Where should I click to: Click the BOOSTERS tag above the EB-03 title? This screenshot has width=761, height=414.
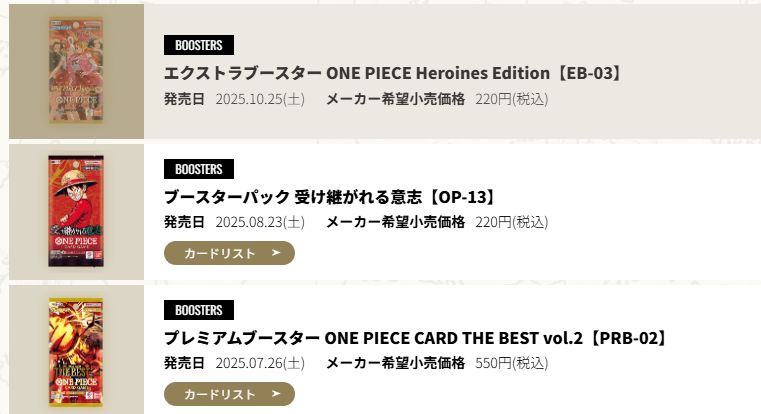tap(199, 45)
